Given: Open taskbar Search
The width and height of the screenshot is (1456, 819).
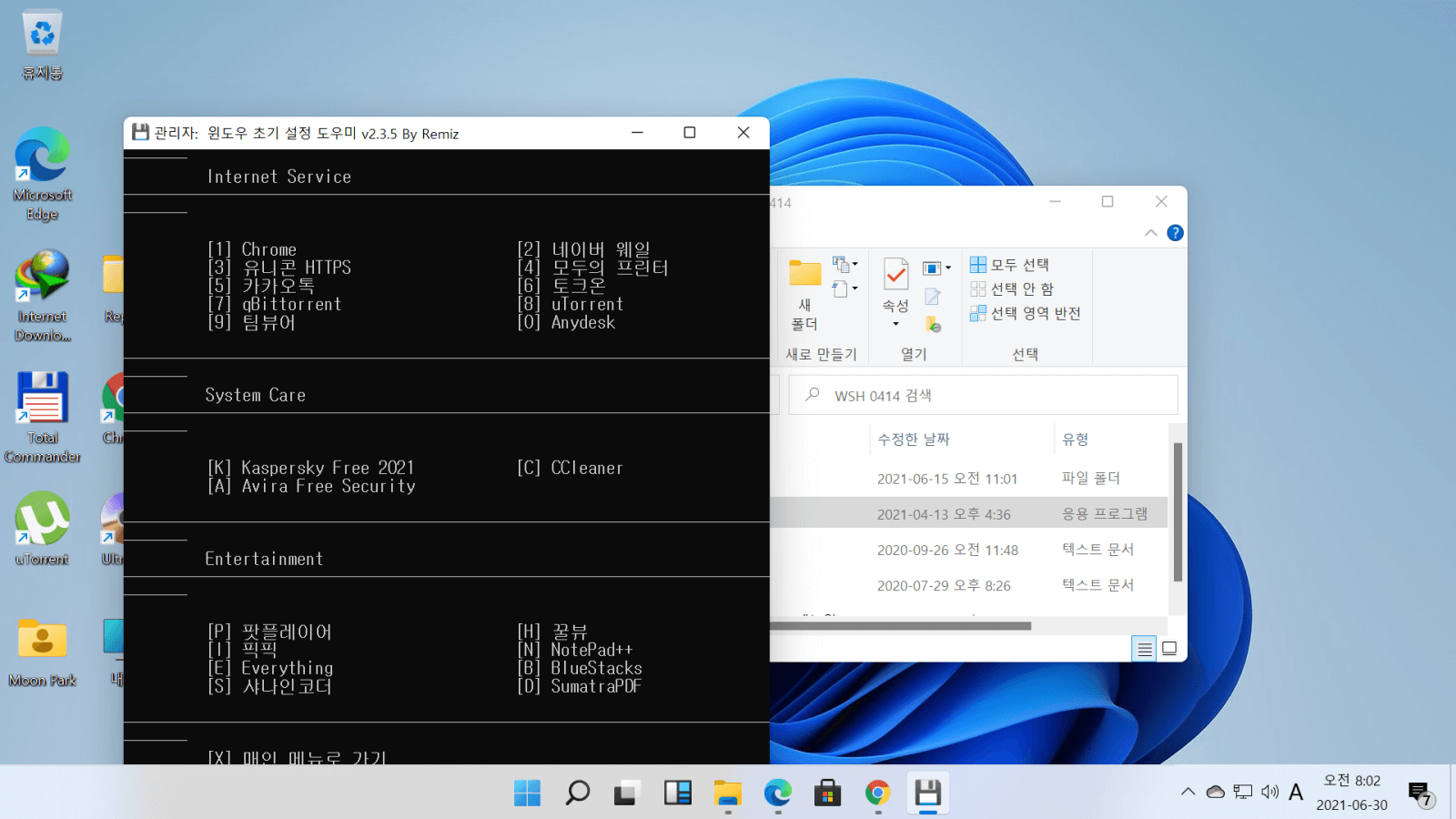Looking at the screenshot, I should (577, 793).
